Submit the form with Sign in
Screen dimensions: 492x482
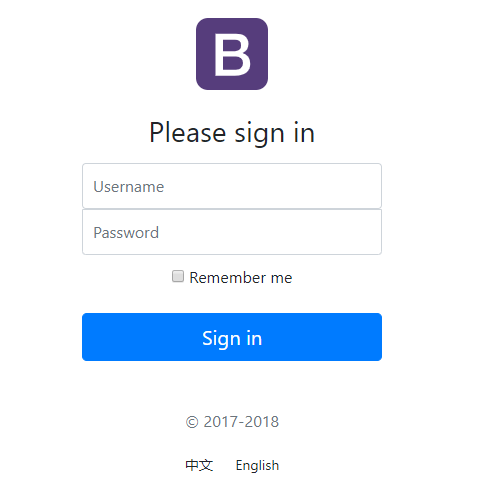[232, 337]
